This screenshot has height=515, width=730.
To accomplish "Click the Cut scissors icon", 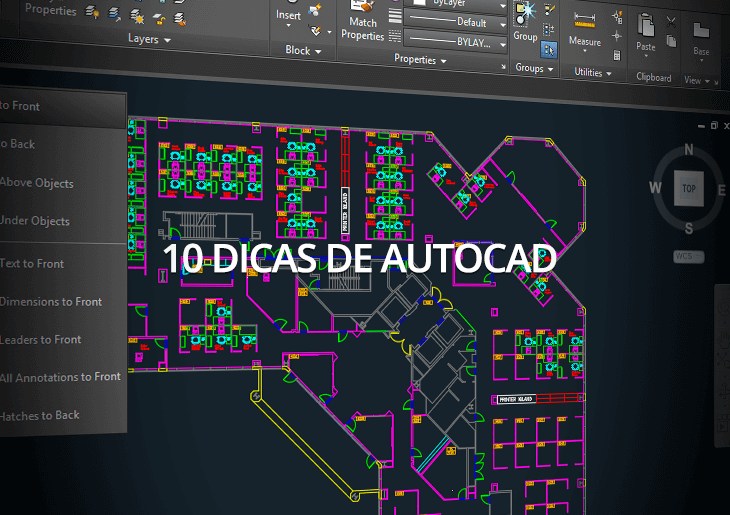I will 671,21.
